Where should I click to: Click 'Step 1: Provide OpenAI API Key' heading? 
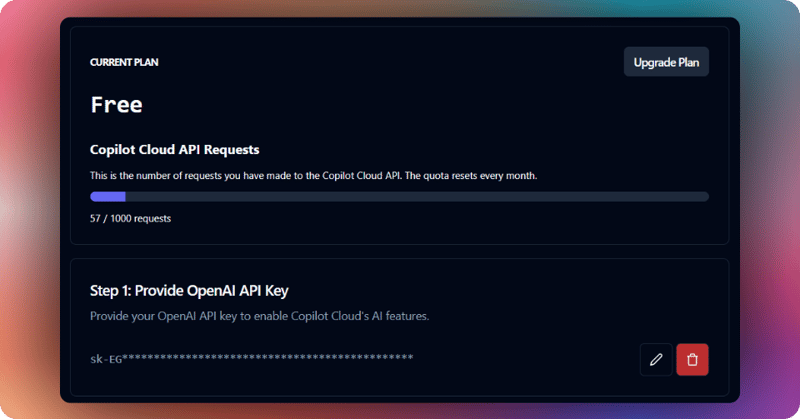189,290
